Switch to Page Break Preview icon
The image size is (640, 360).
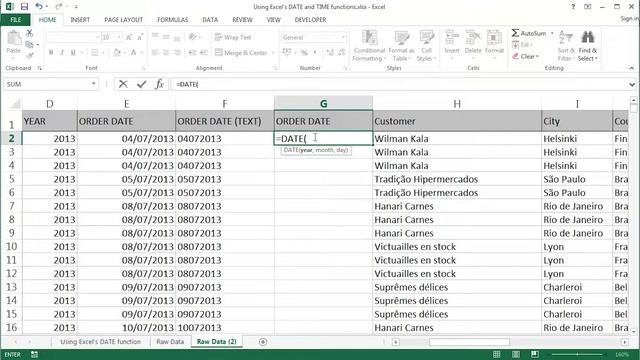point(535,354)
